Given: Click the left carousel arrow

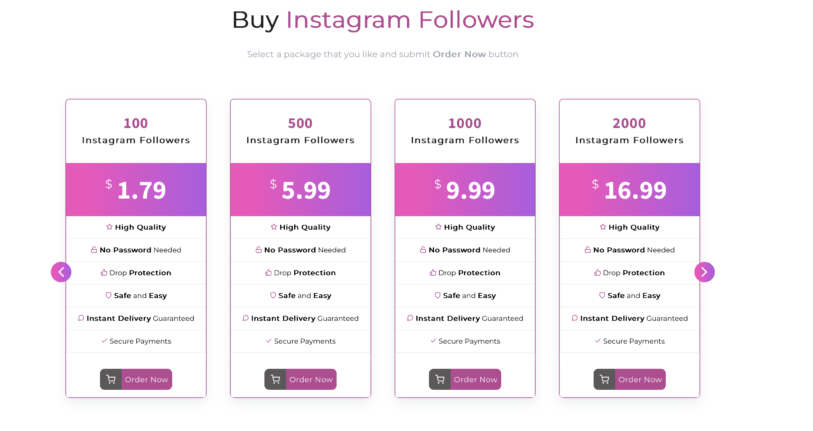Looking at the screenshot, I should (x=61, y=272).
